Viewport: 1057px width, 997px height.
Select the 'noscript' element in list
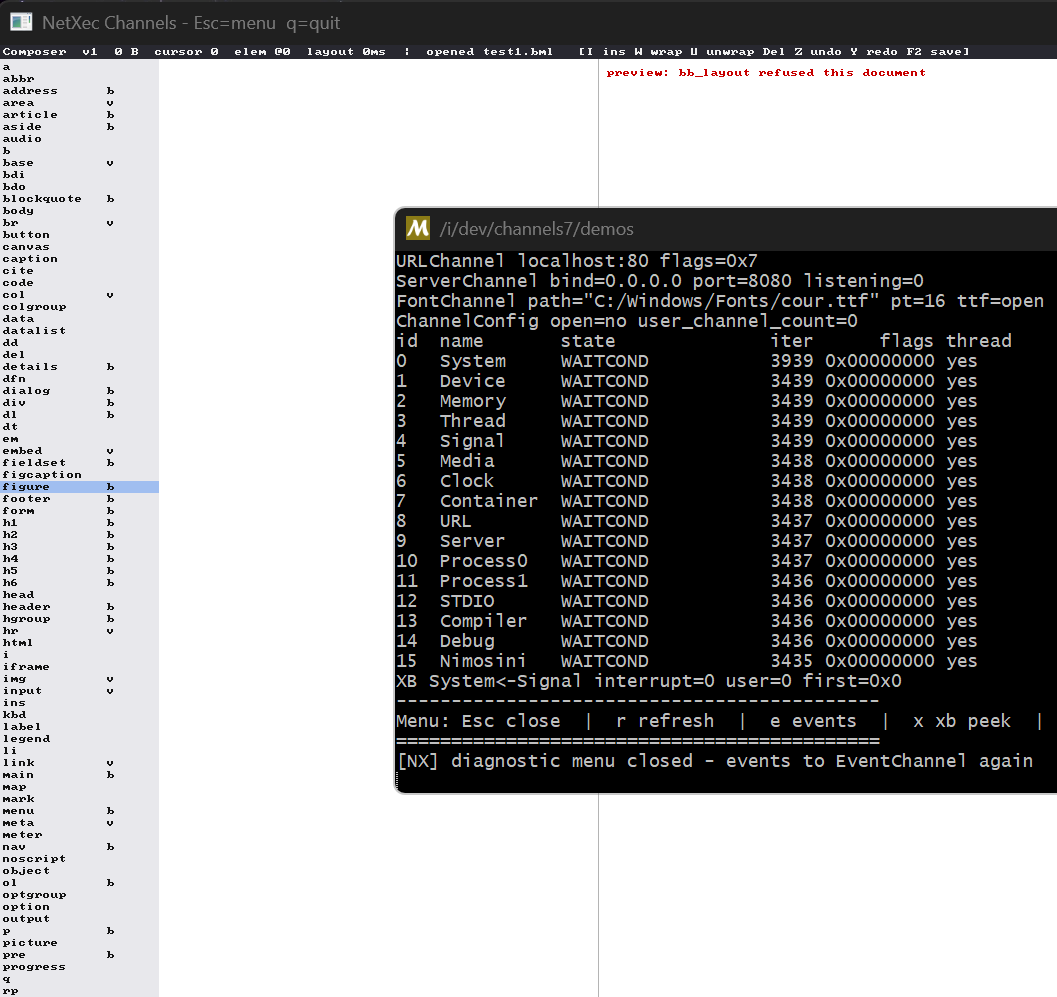click(80, 859)
